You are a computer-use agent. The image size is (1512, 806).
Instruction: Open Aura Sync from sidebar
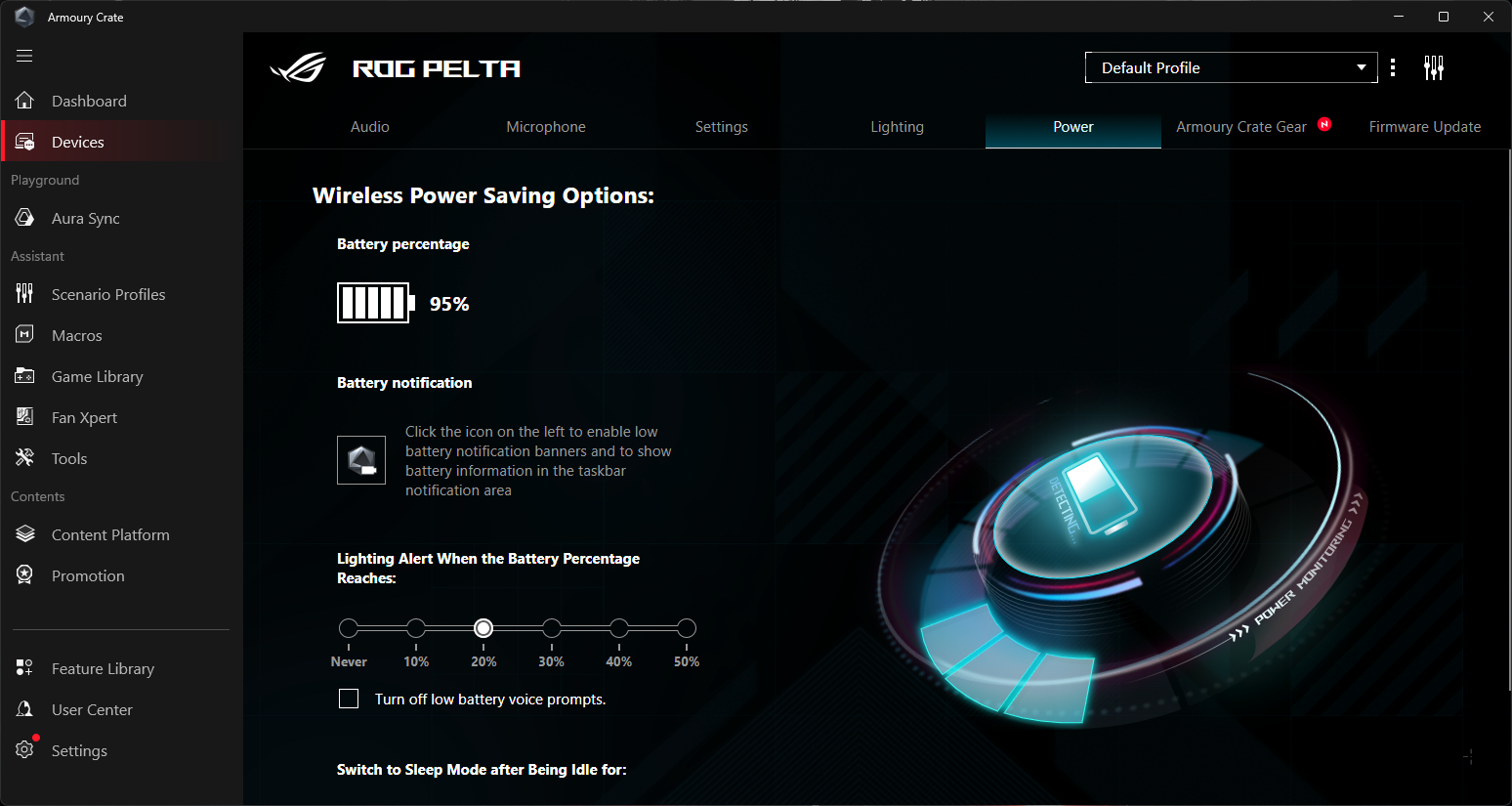pos(85,219)
